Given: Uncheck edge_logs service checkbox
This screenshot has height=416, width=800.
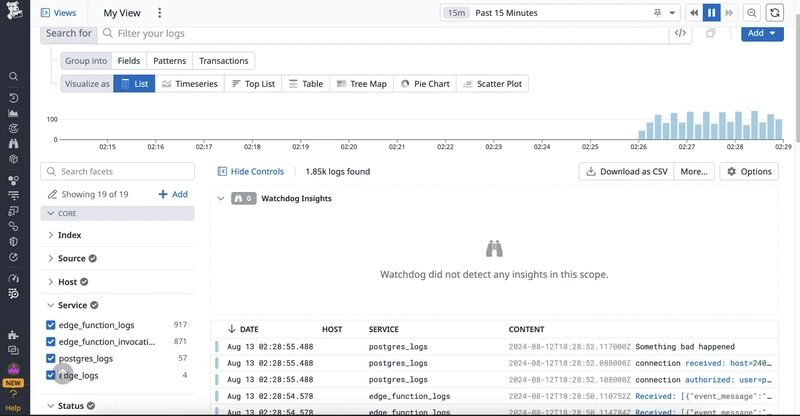Looking at the screenshot, I should (x=51, y=375).
